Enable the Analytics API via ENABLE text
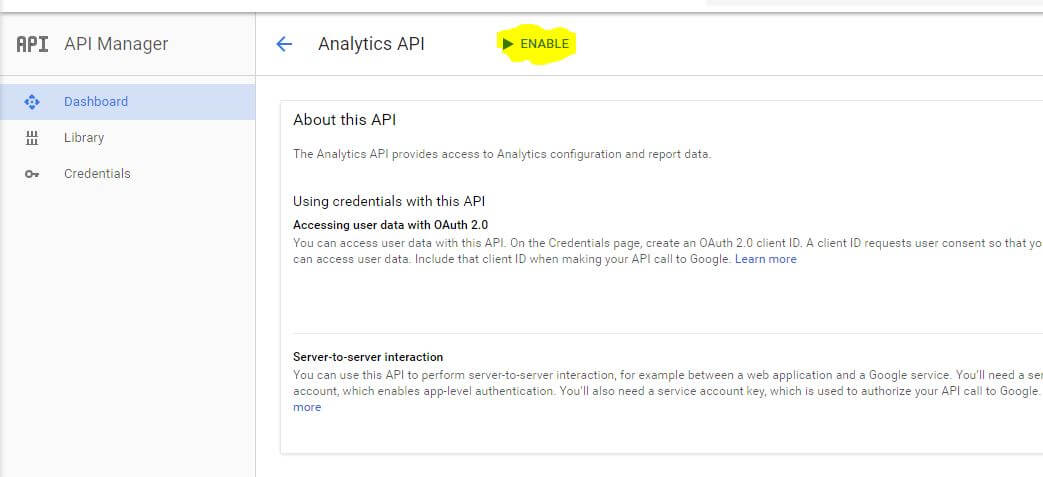This screenshot has height=477, width=1043. point(544,44)
